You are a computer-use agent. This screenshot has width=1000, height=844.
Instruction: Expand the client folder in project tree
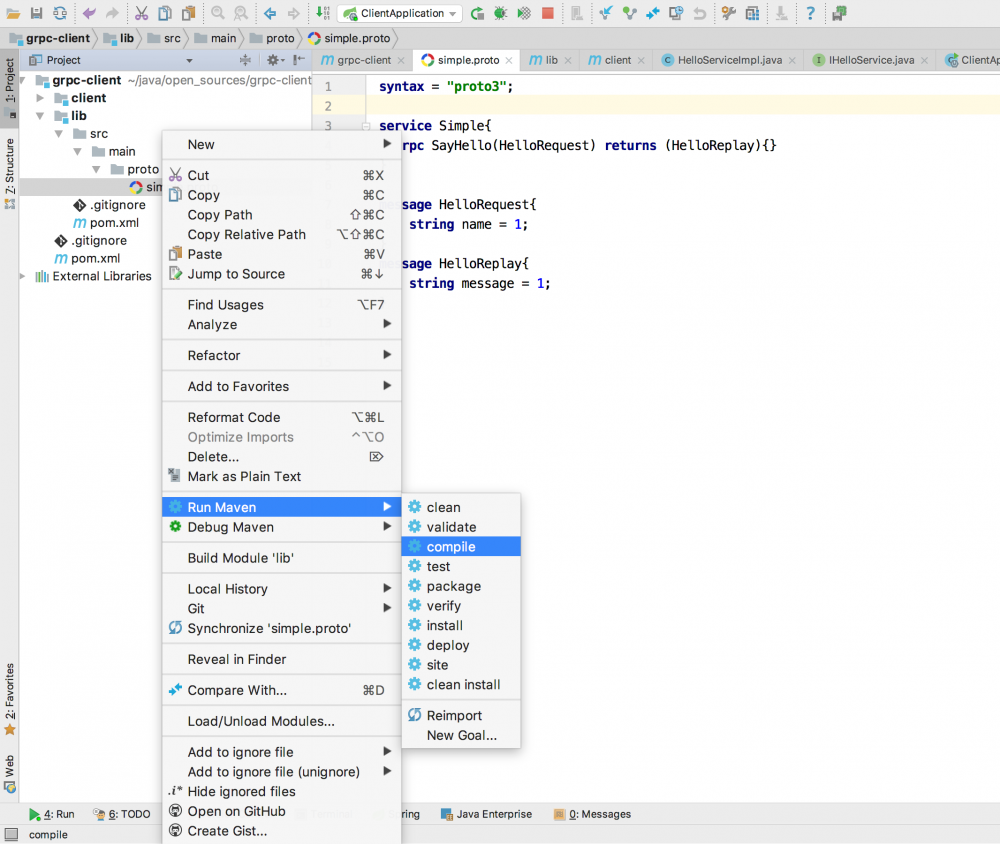pyautogui.click(x=40, y=98)
